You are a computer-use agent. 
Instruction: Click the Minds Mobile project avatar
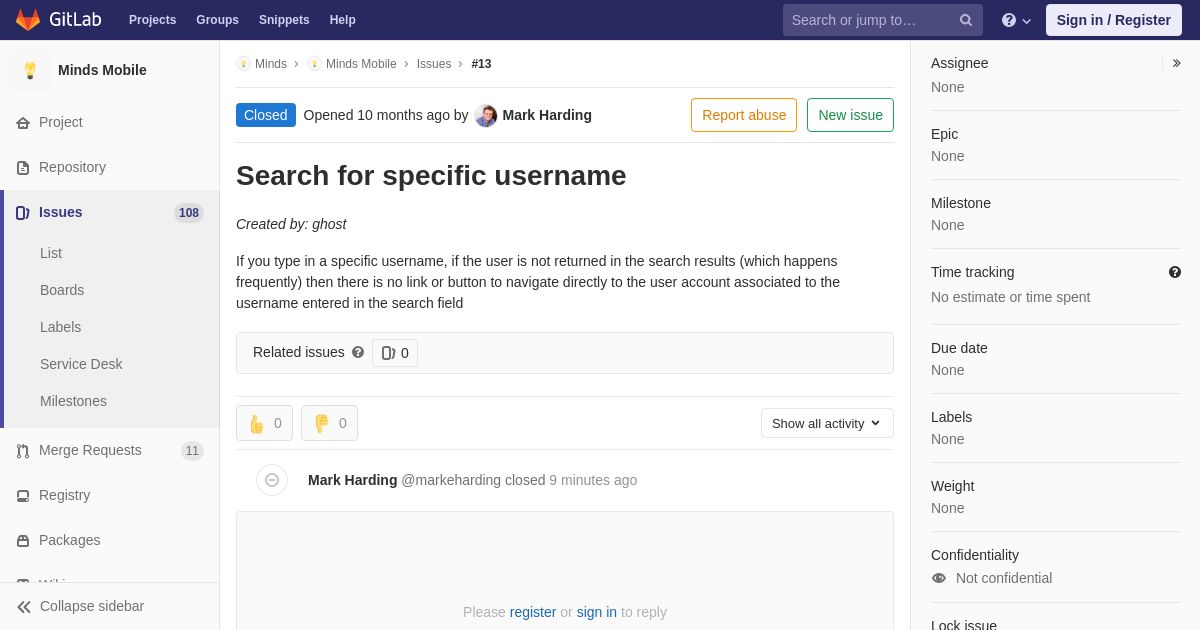click(x=30, y=70)
